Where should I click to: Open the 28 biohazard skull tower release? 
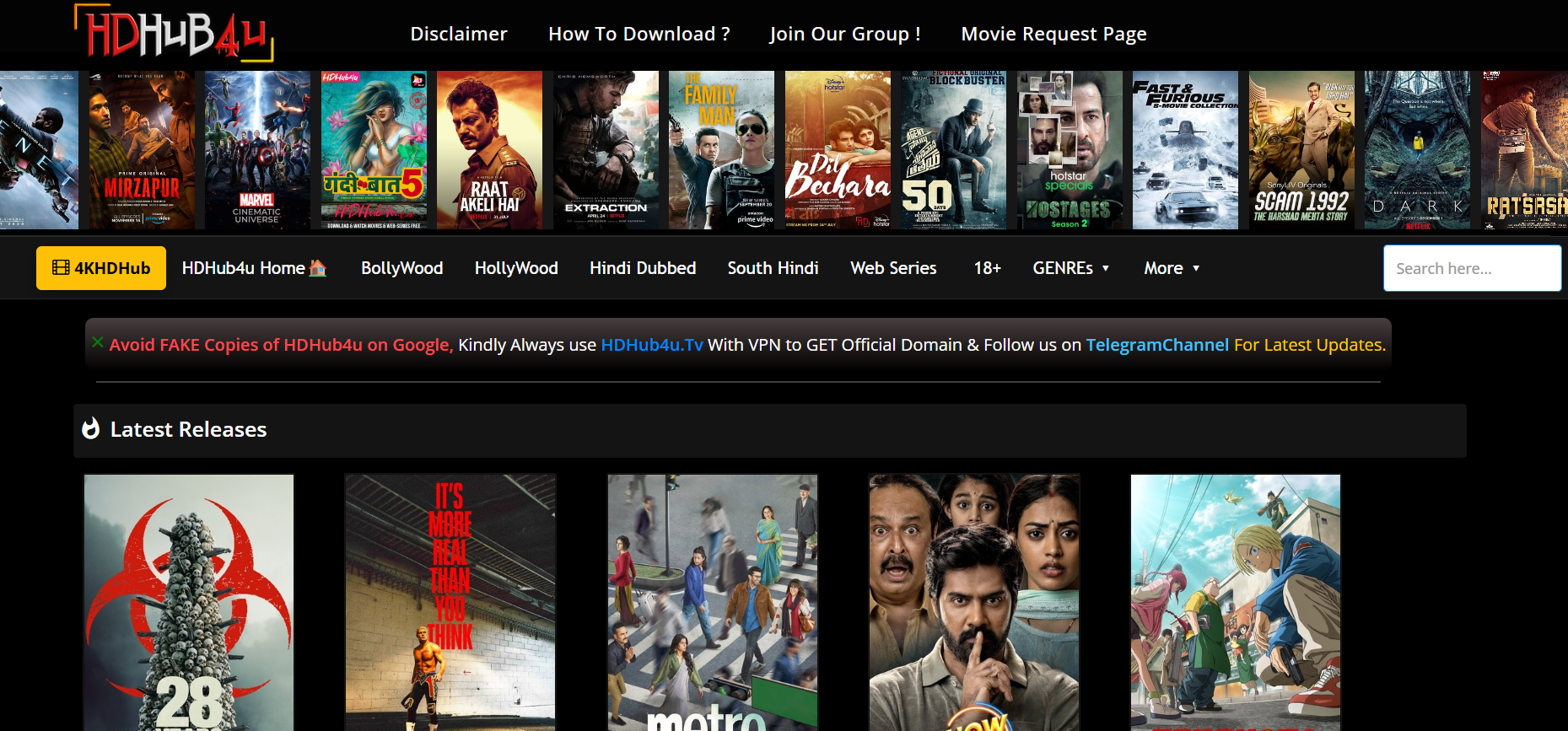189,602
